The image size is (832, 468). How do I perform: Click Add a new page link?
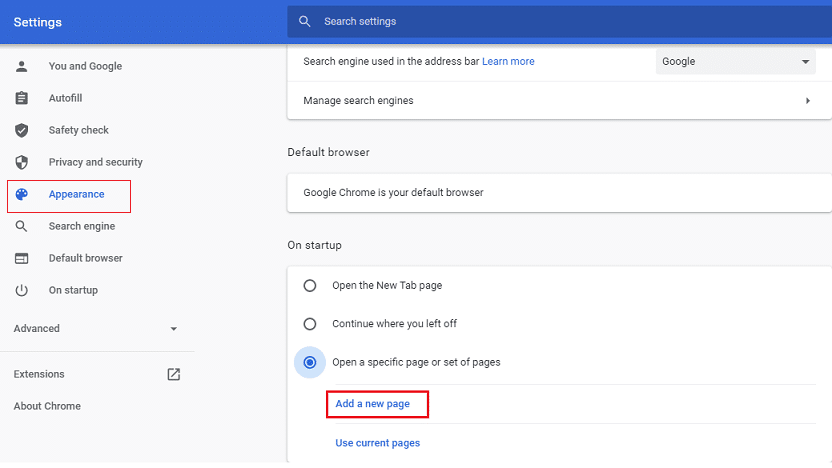tap(372, 404)
